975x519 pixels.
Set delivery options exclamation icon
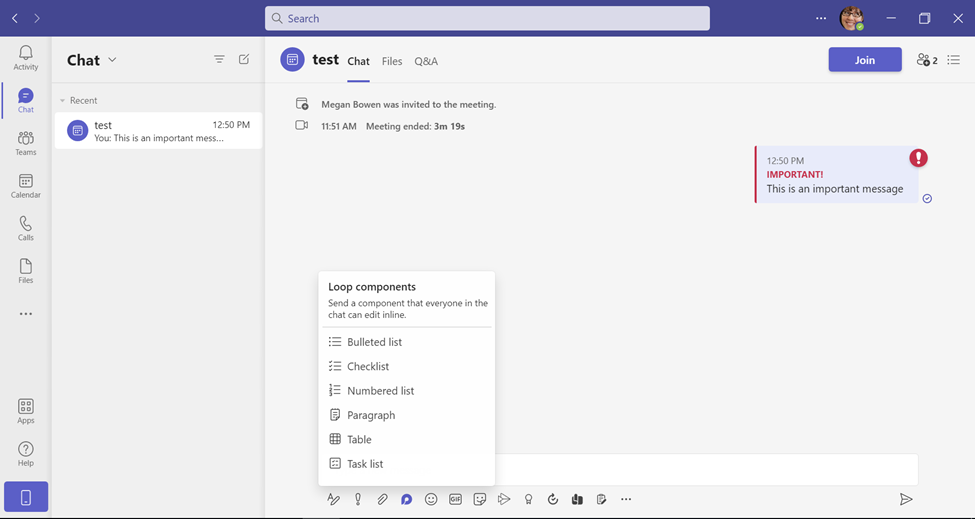tap(358, 499)
